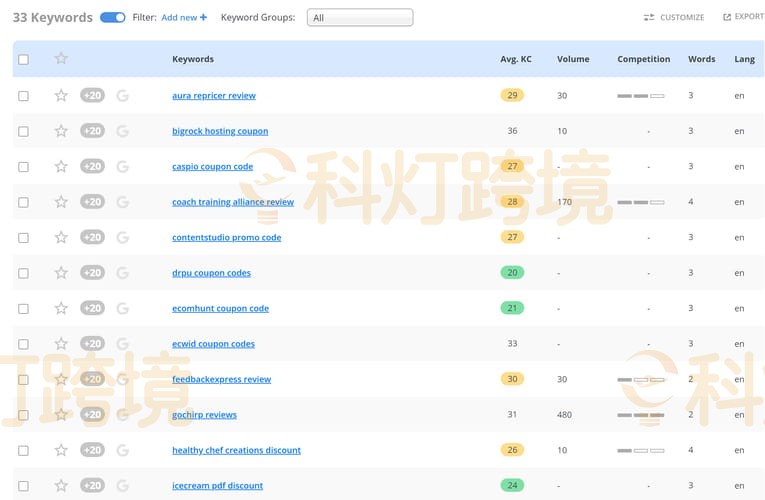Add a new filter
Image resolution: width=765 pixels, height=500 pixels.
[184, 18]
